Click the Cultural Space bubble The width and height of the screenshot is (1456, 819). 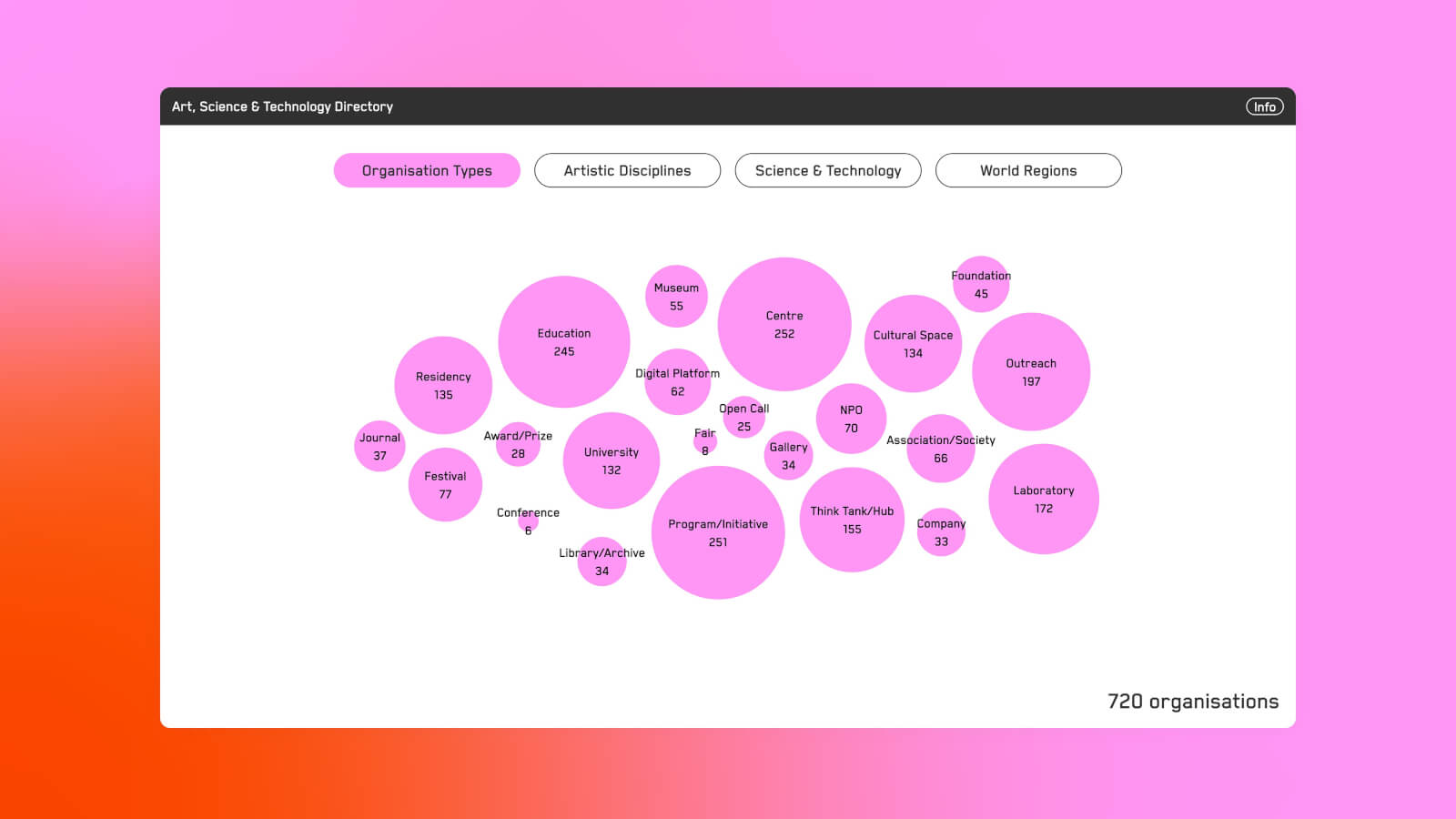913,344
